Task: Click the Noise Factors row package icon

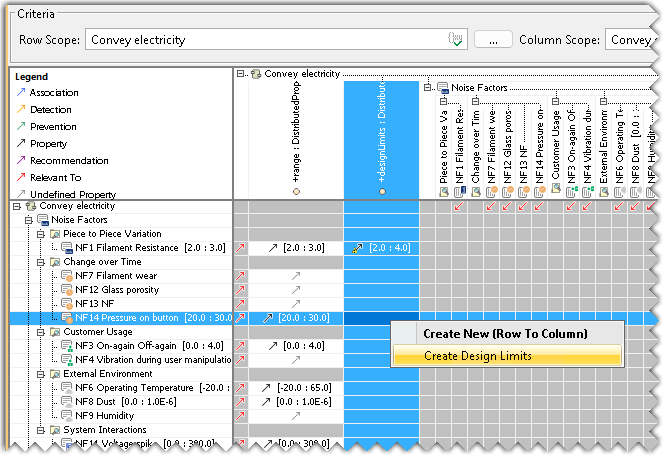Action: (43, 220)
